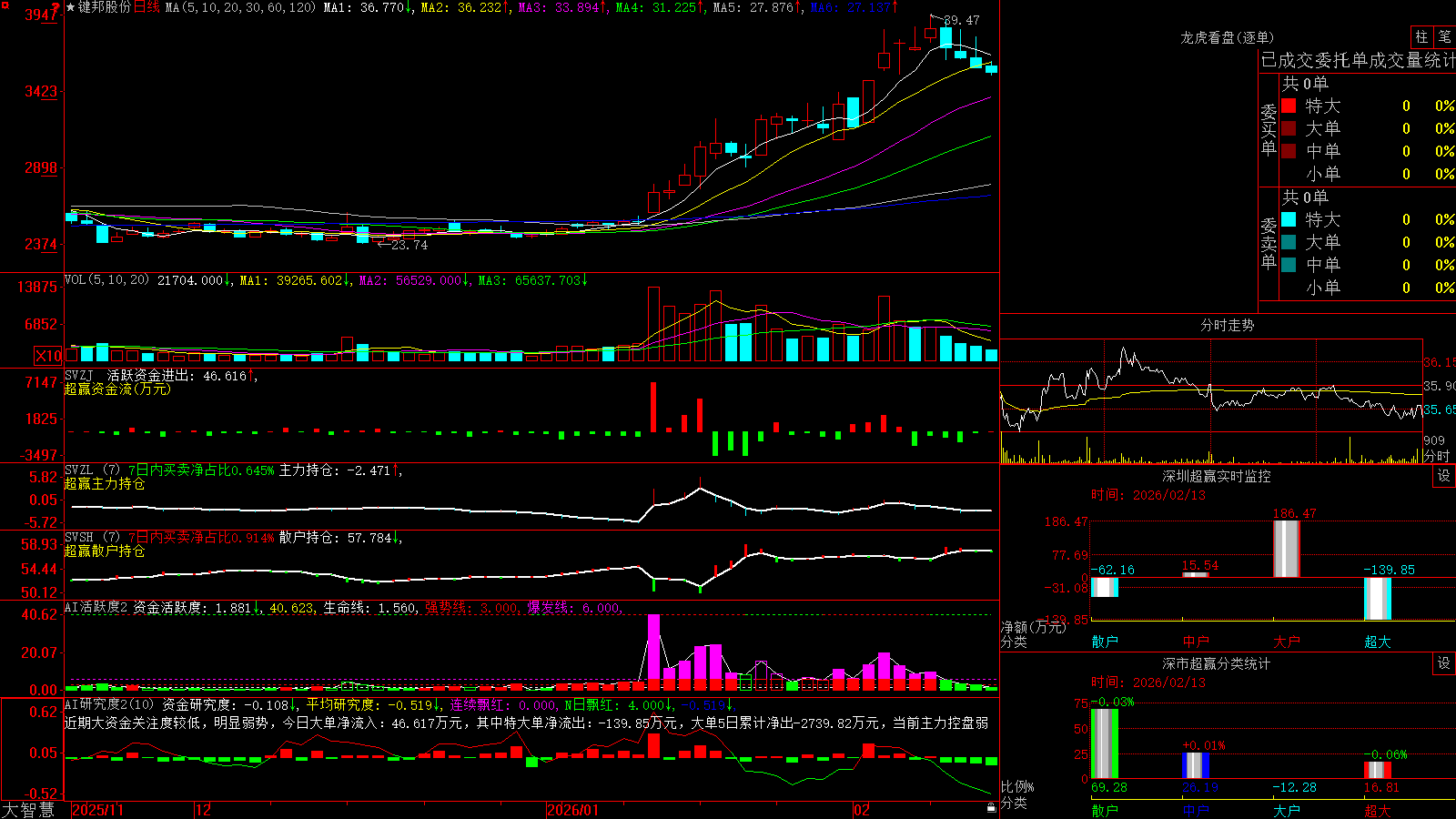Click the tallest red bar in the 超赢资金流 chart

tap(653, 407)
